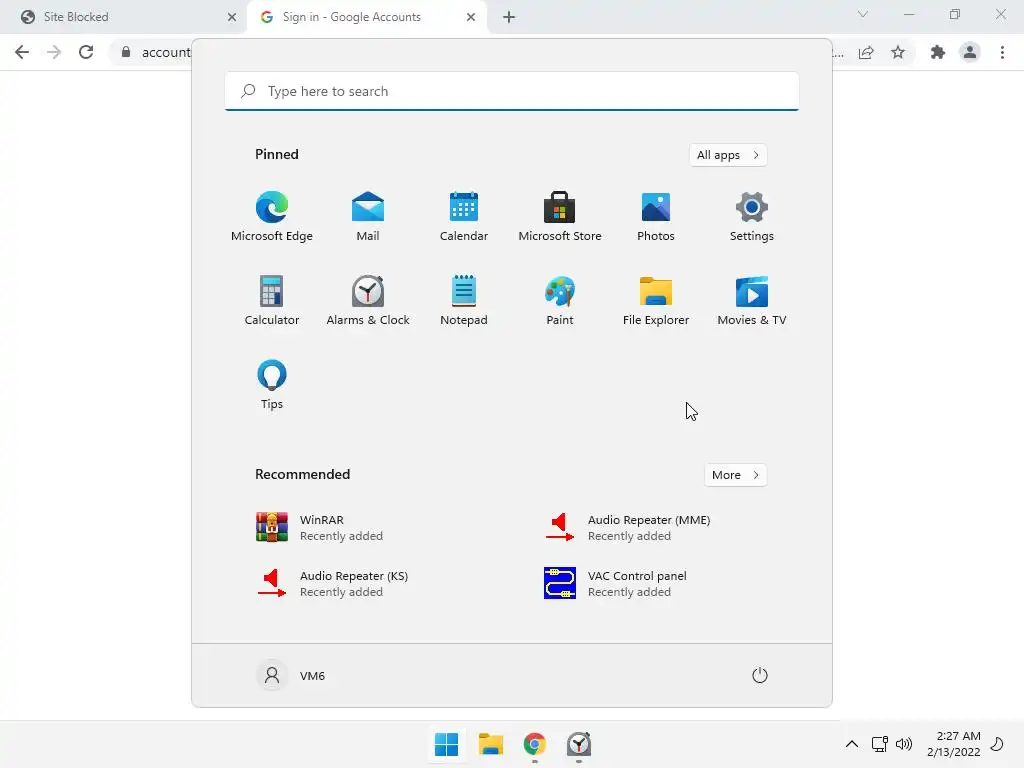The height and width of the screenshot is (768, 1024).
Task: Open File Explorer on the taskbar
Action: (491, 744)
